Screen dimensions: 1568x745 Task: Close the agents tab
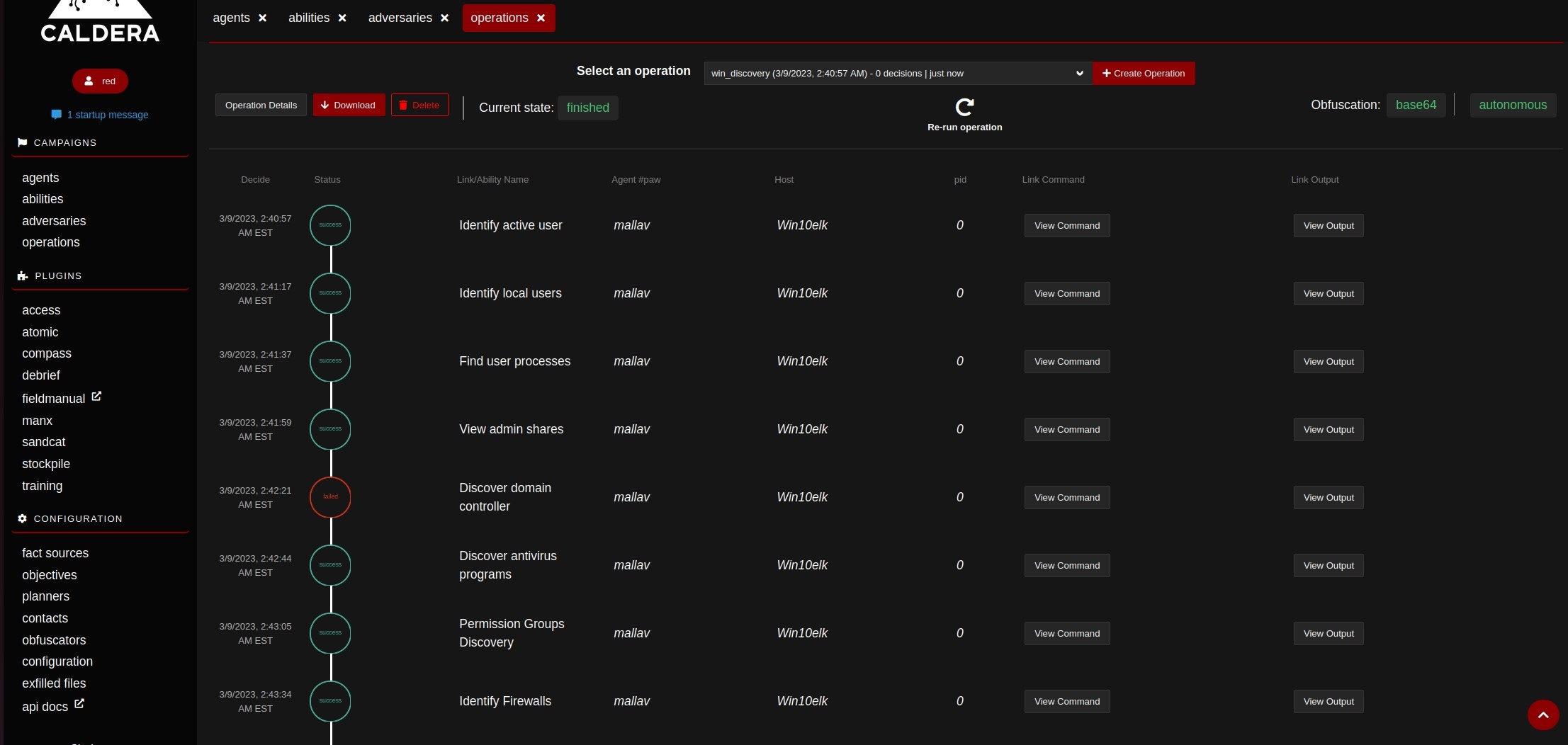point(263,18)
